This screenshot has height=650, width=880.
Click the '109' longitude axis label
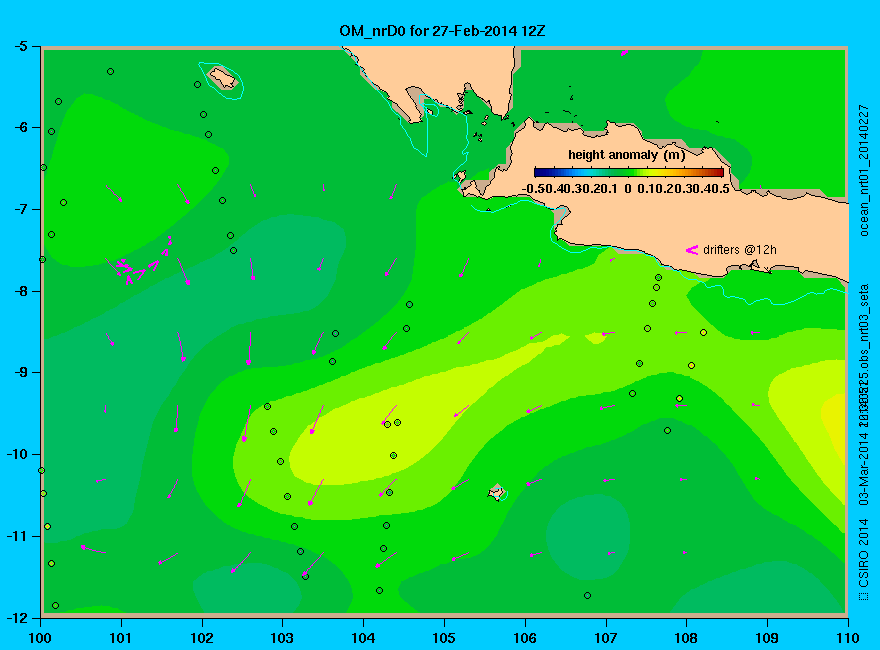click(767, 638)
